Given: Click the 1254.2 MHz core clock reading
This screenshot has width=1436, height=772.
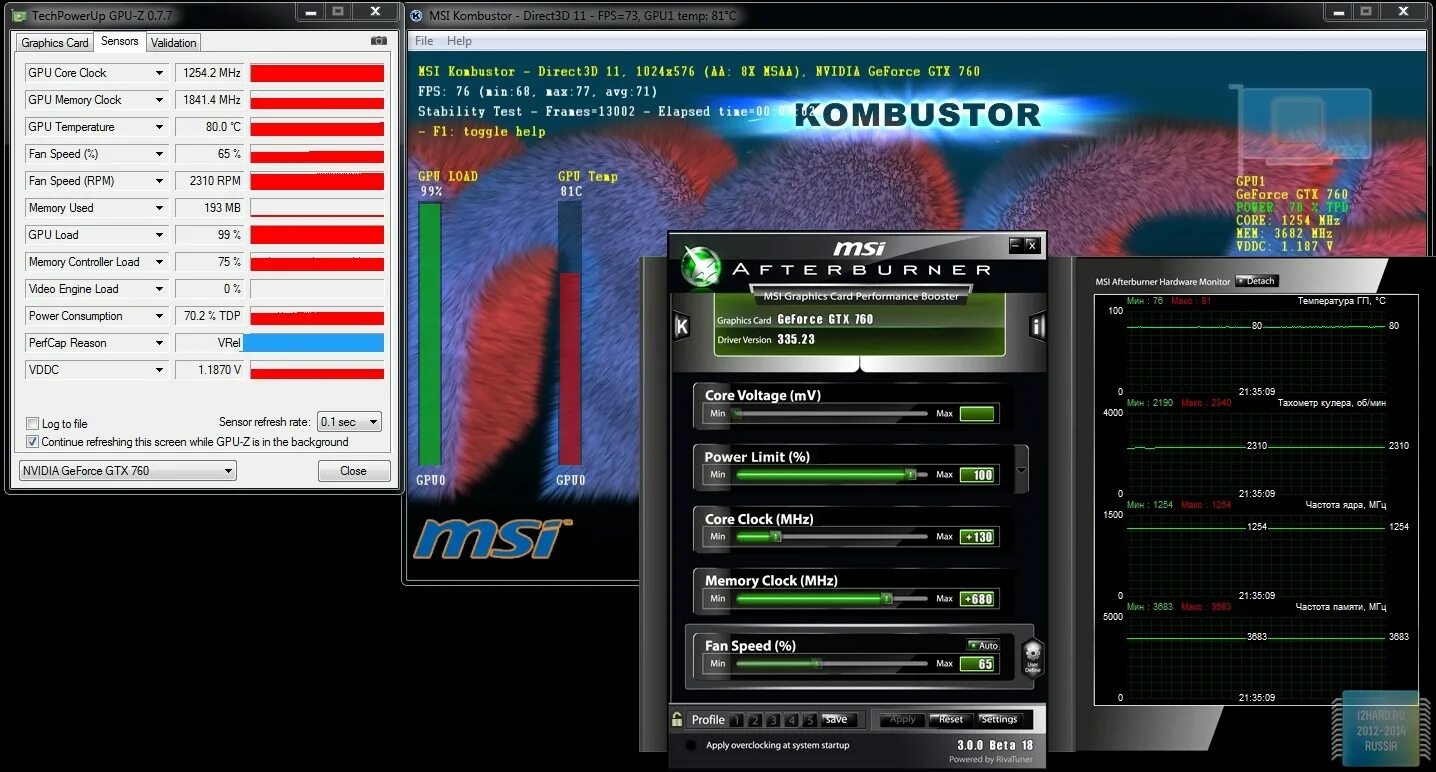Looking at the screenshot, I should (209, 73).
